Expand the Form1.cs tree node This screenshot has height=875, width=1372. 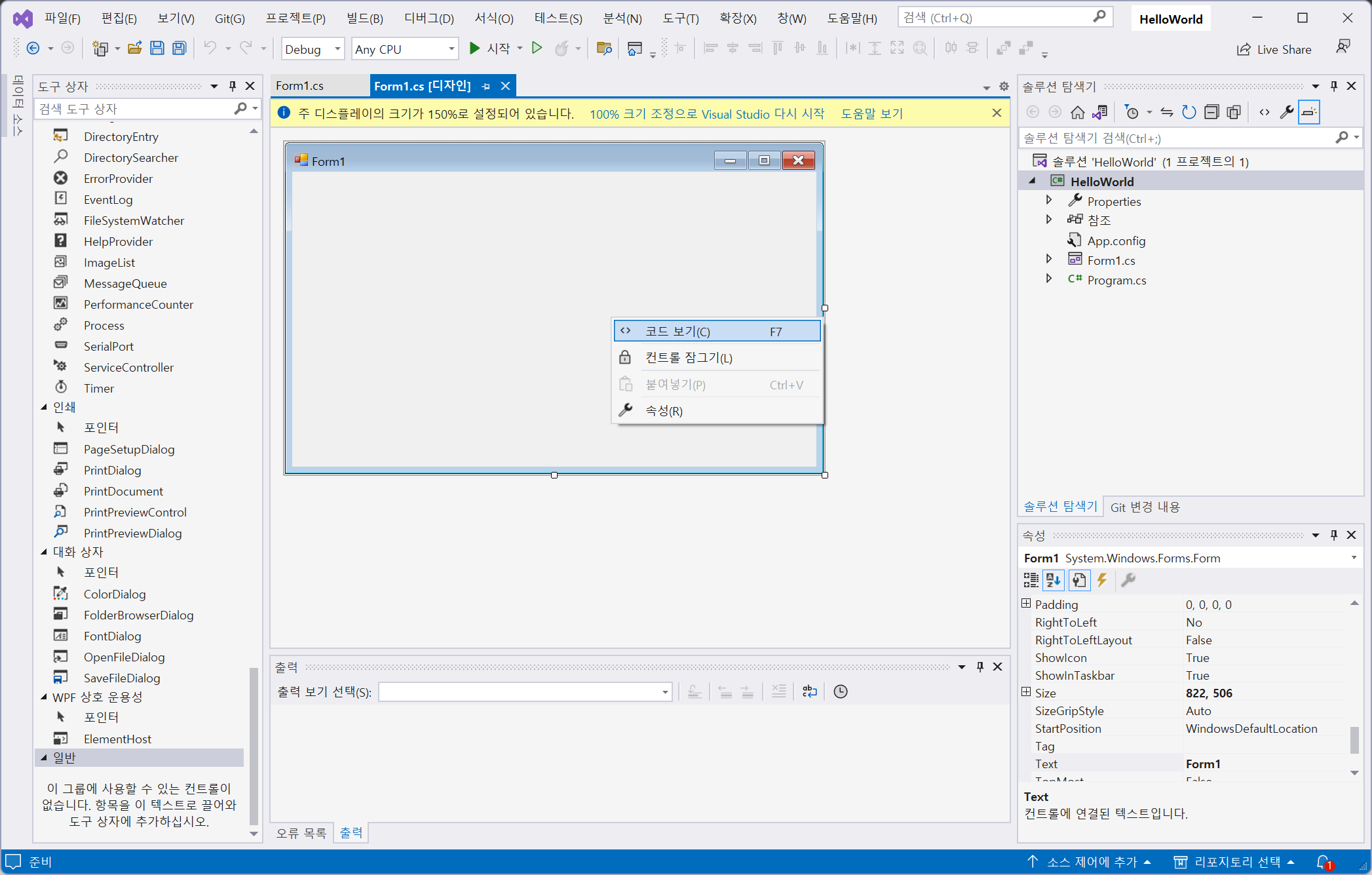tap(1049, 260)
